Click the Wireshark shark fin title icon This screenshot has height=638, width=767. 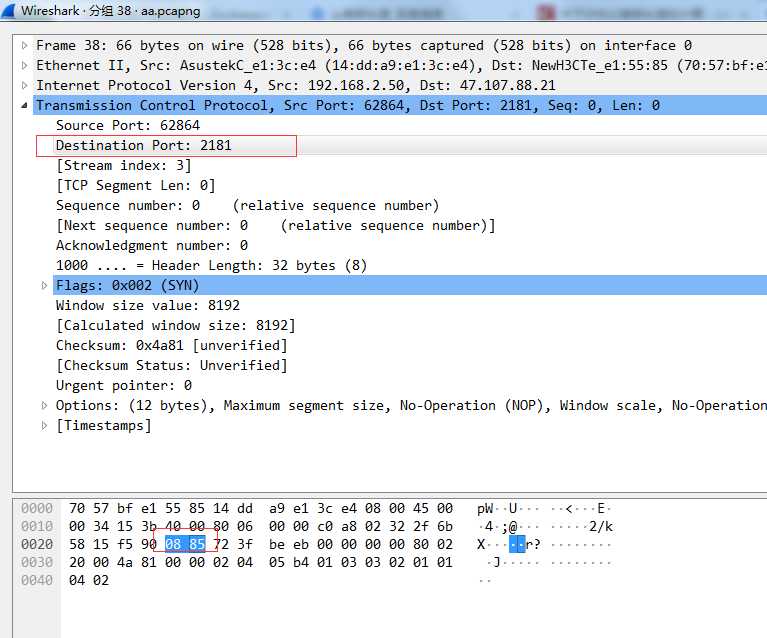9,11
